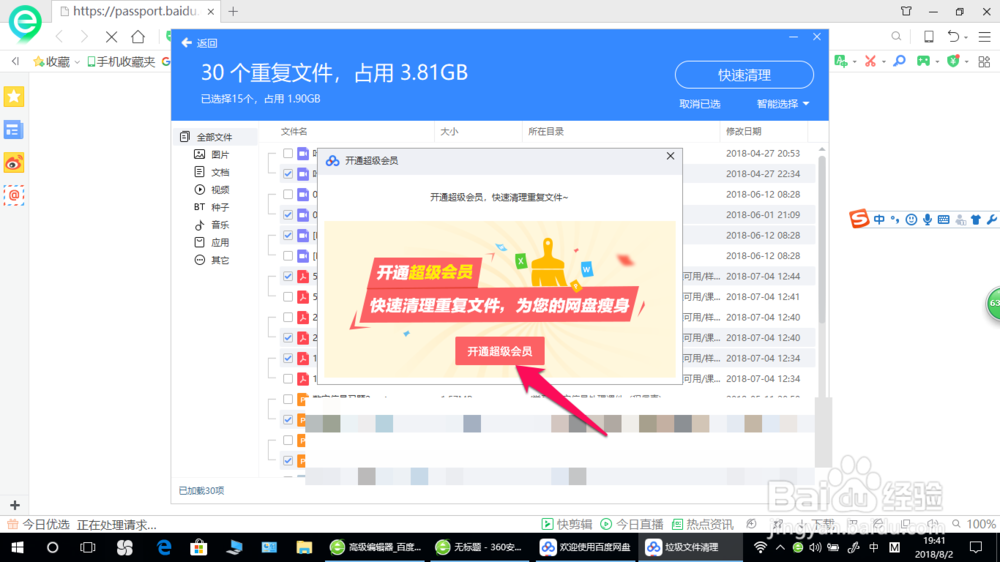Open 手机收藏夹 bookmark folder
1000x562 pixels.
[x=121, y=62]
